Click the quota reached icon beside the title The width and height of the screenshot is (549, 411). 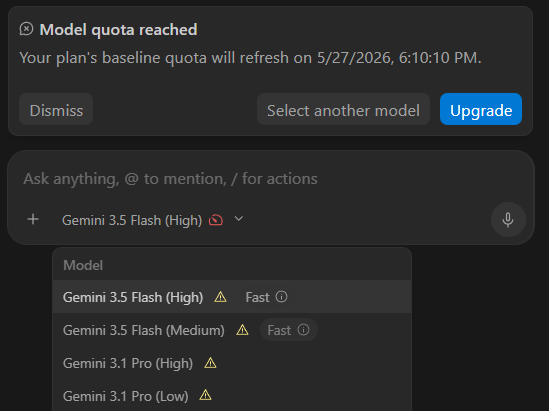(26, 29)
